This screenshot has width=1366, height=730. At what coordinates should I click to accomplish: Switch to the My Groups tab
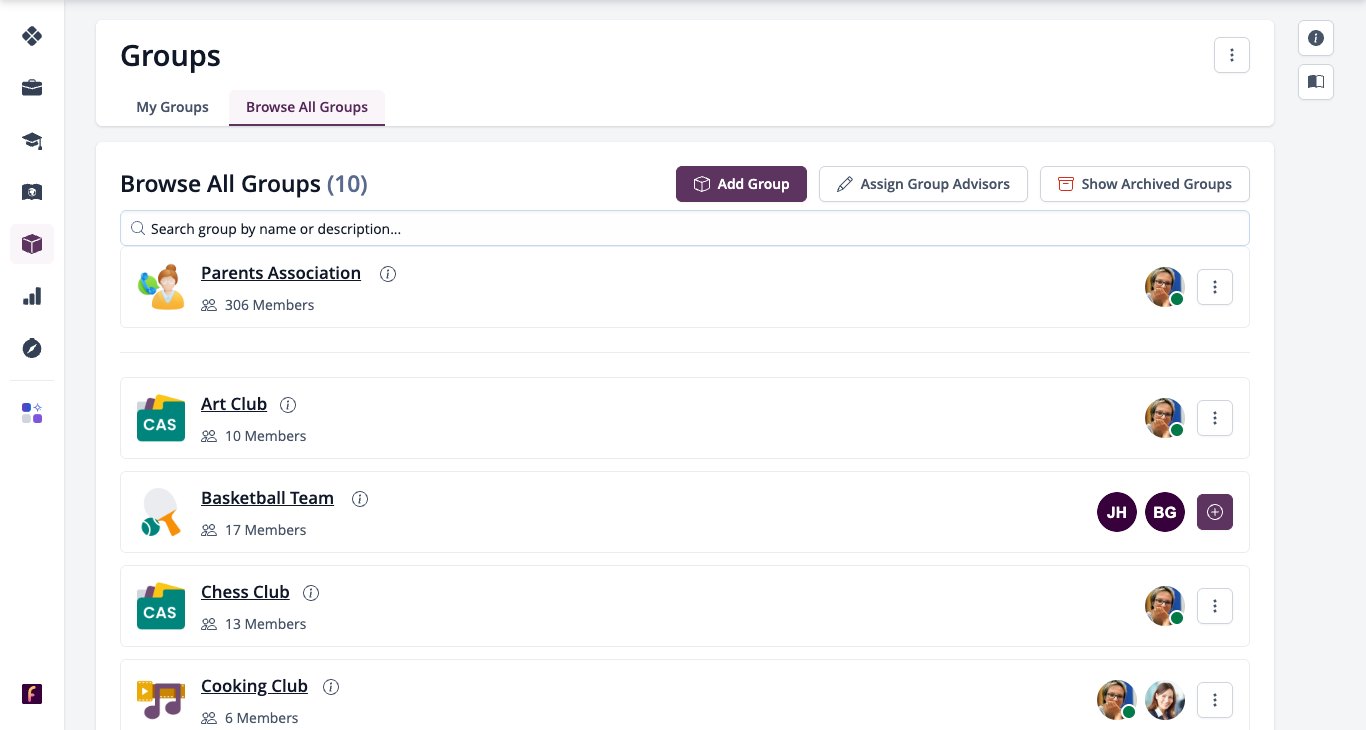pyautogui.click(x=172, y=107)
